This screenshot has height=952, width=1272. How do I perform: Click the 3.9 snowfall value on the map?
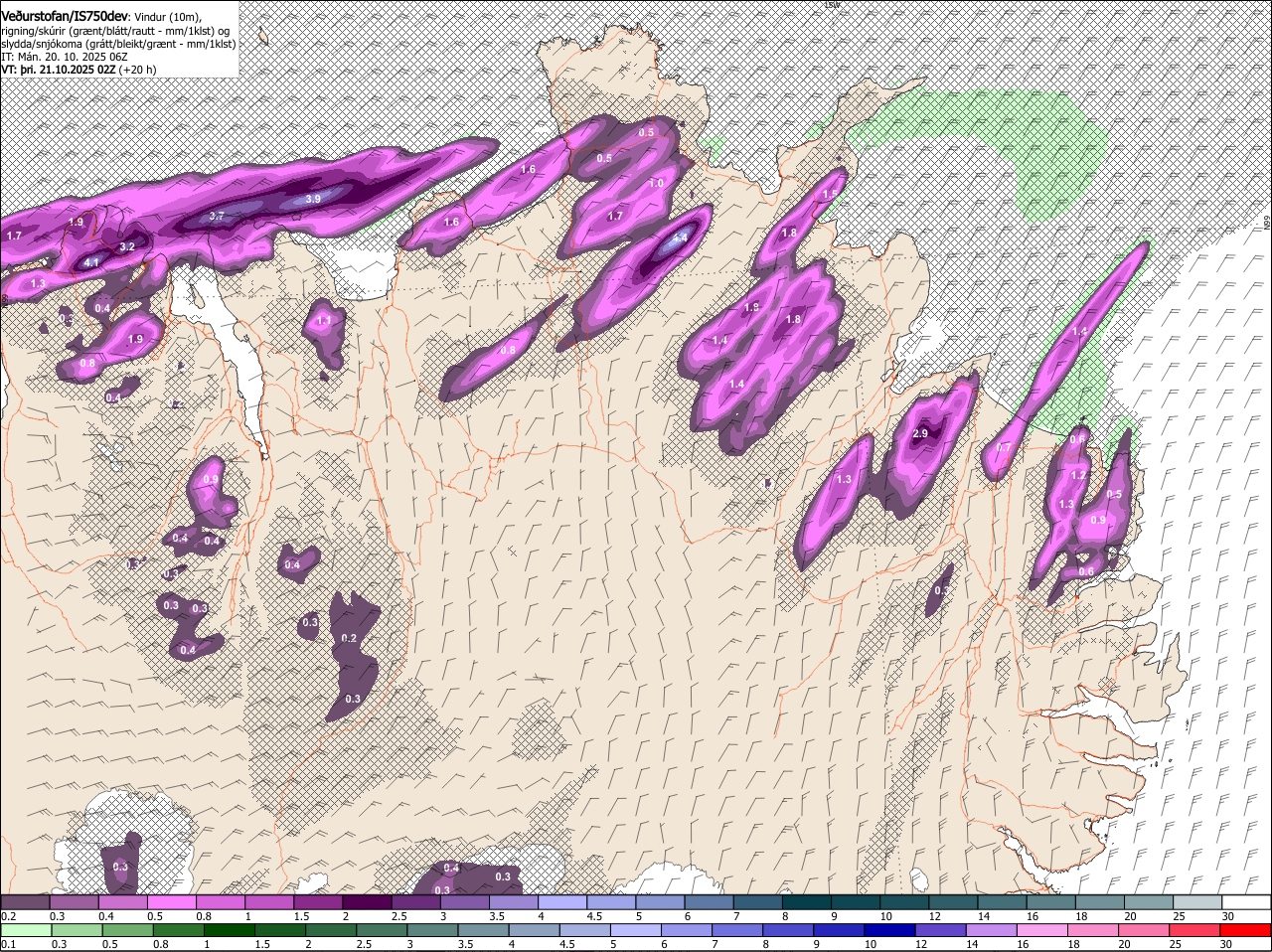313,199
